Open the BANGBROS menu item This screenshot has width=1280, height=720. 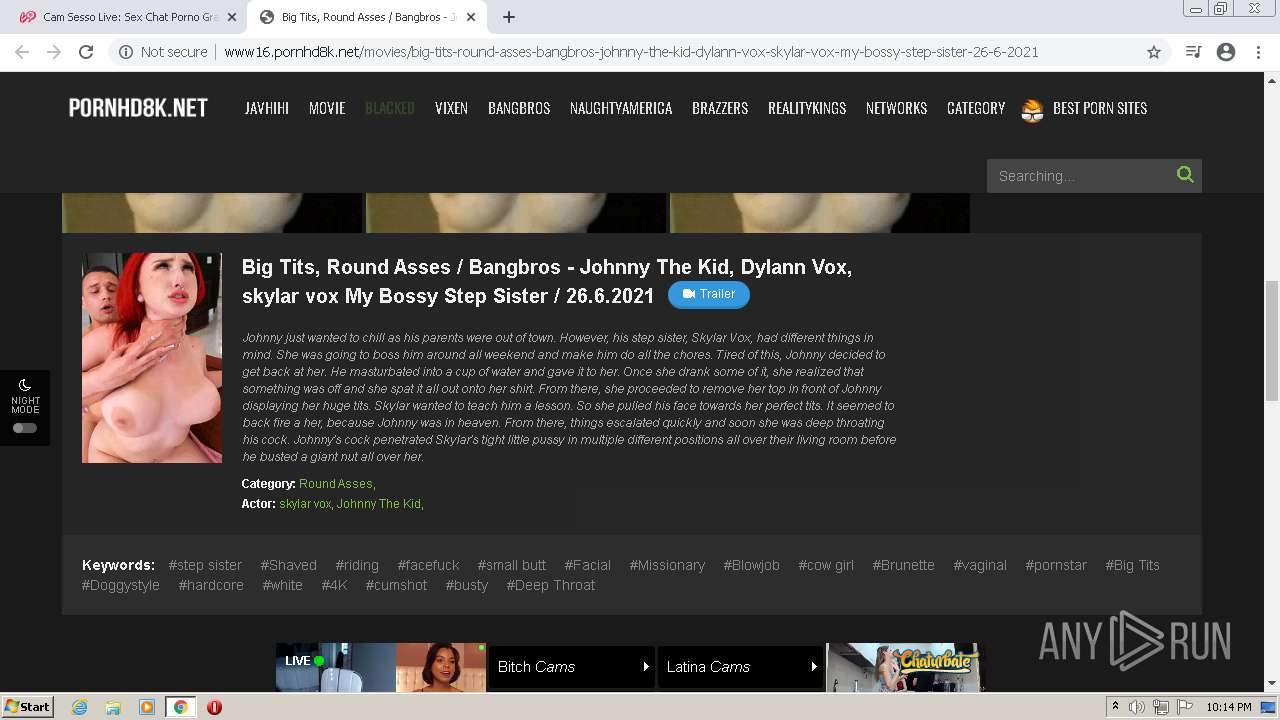coord(519,108)
